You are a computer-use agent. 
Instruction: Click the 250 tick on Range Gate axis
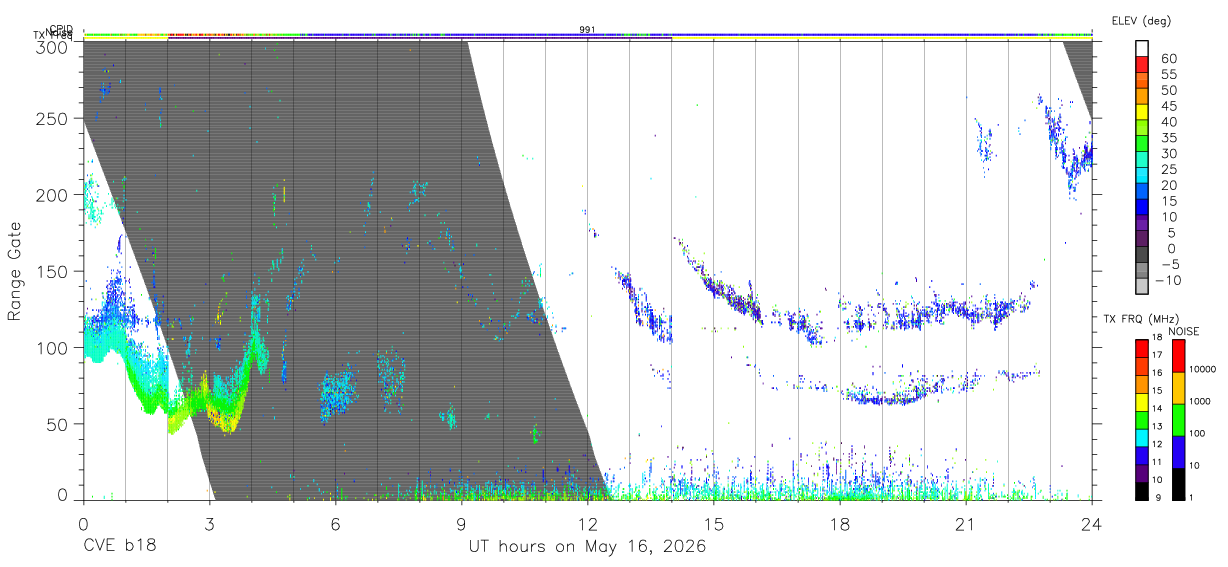[52, 118]
